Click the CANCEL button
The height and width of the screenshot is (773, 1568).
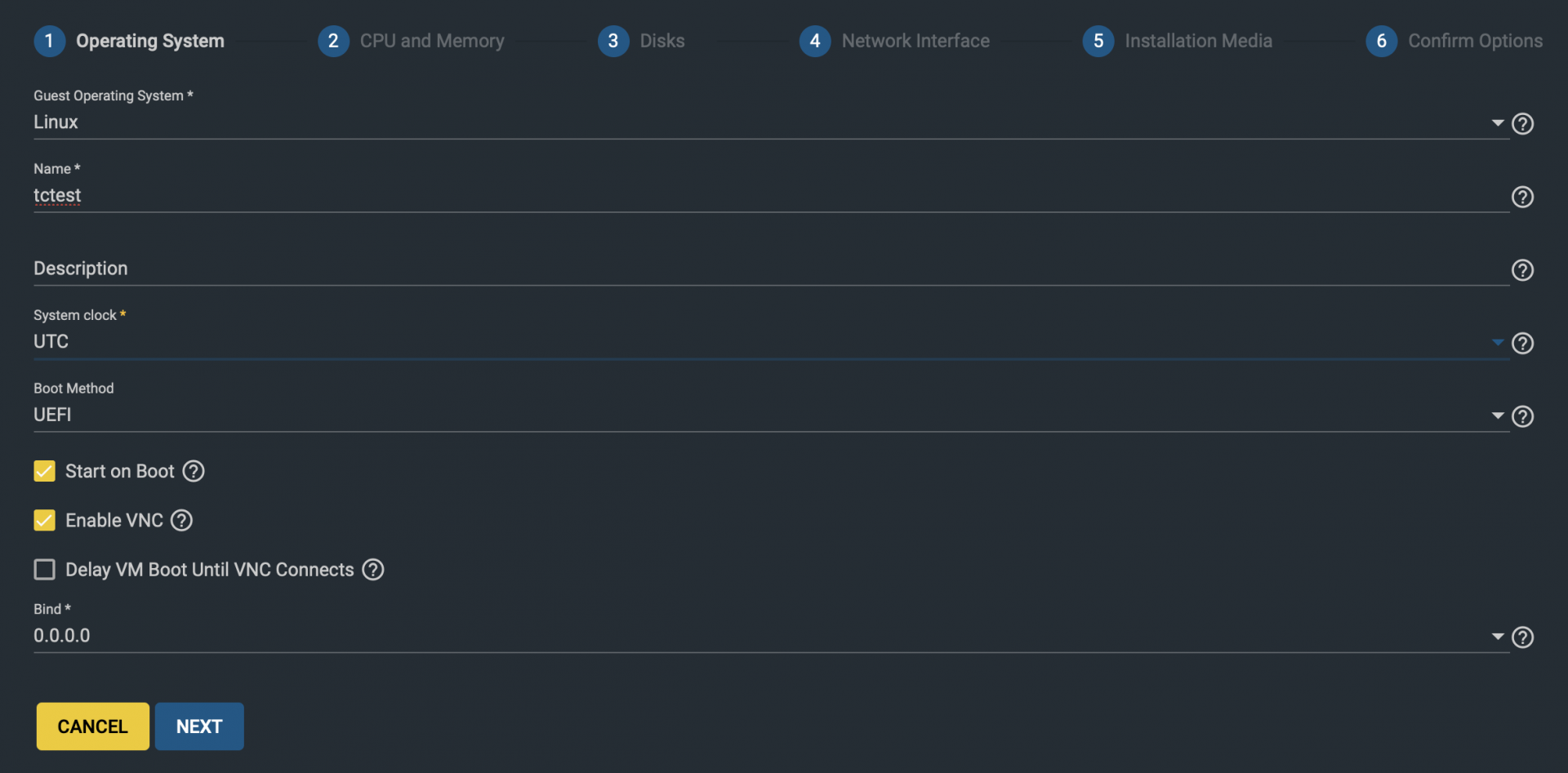click(x=93, y=726)
